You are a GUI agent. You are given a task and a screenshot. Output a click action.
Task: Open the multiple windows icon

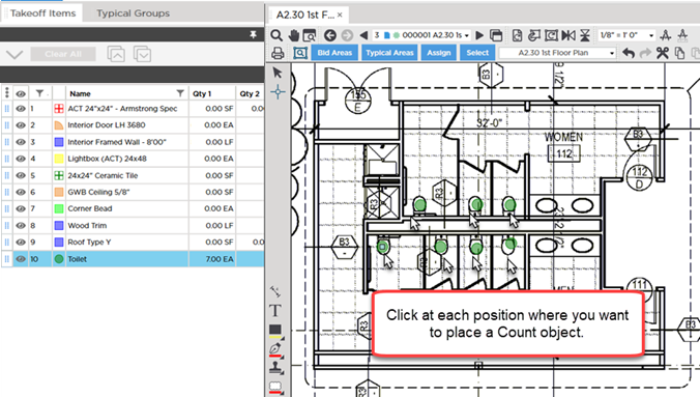[x=496, y=35]
